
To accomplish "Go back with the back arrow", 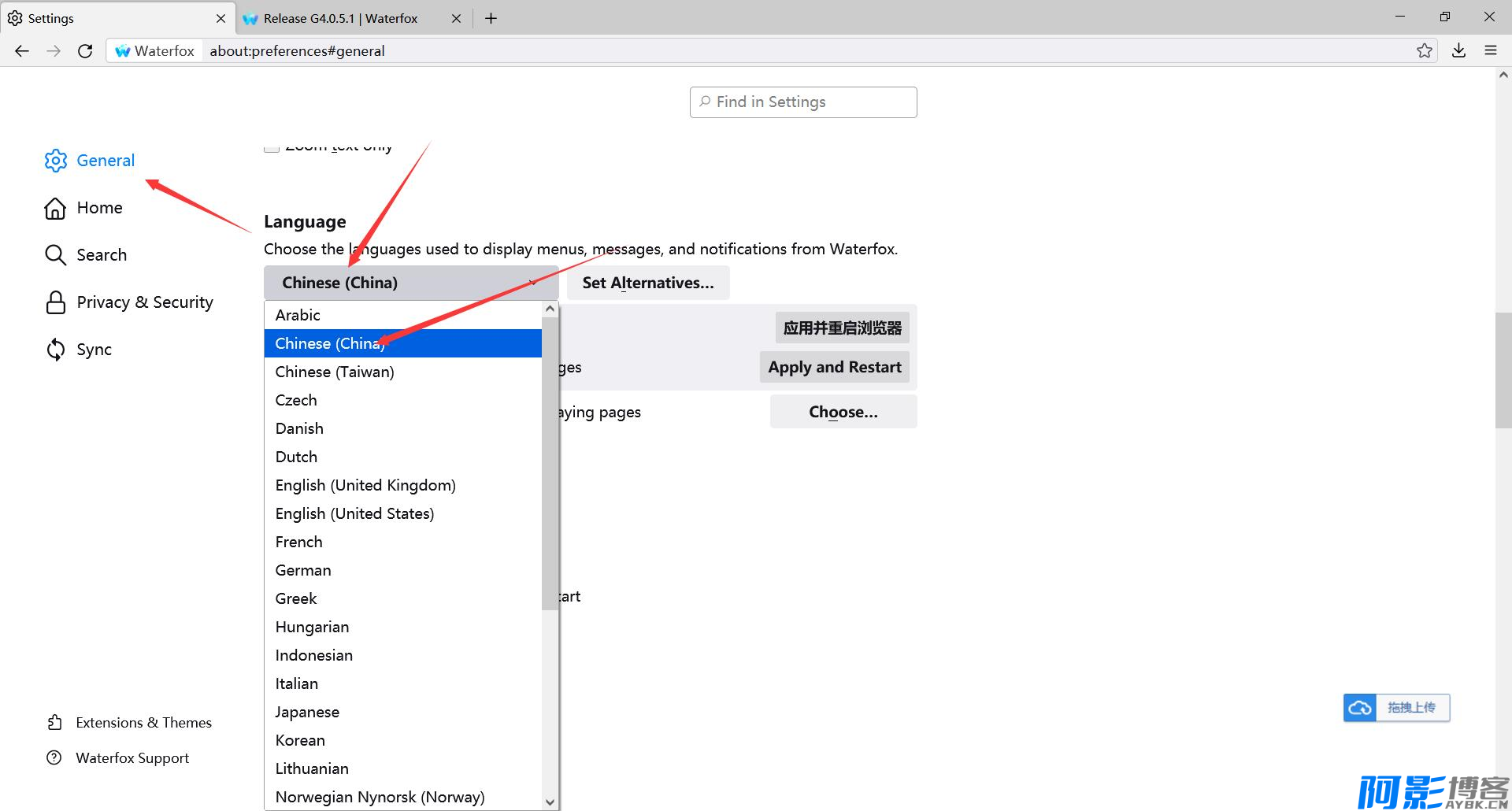I will [22, 51].
